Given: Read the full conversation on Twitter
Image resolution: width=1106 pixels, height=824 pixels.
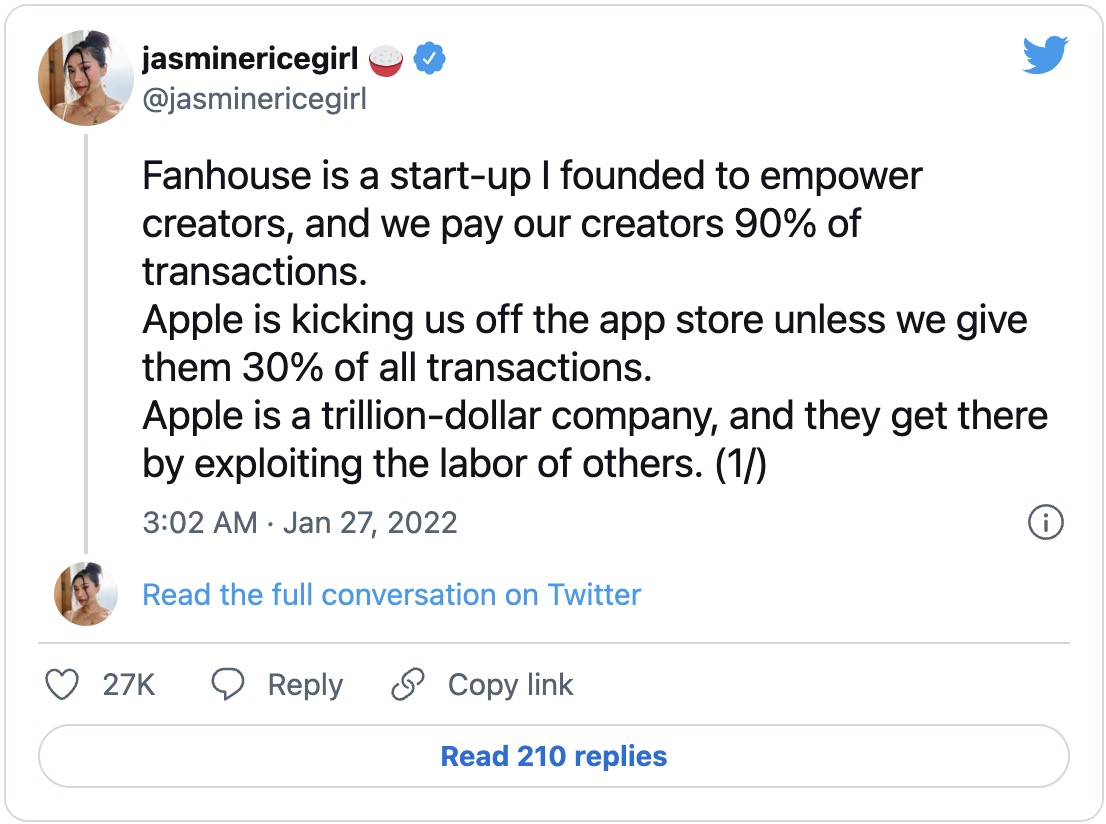Looking at the screenshot, I should pyautogui.click(x=391, y=594).
